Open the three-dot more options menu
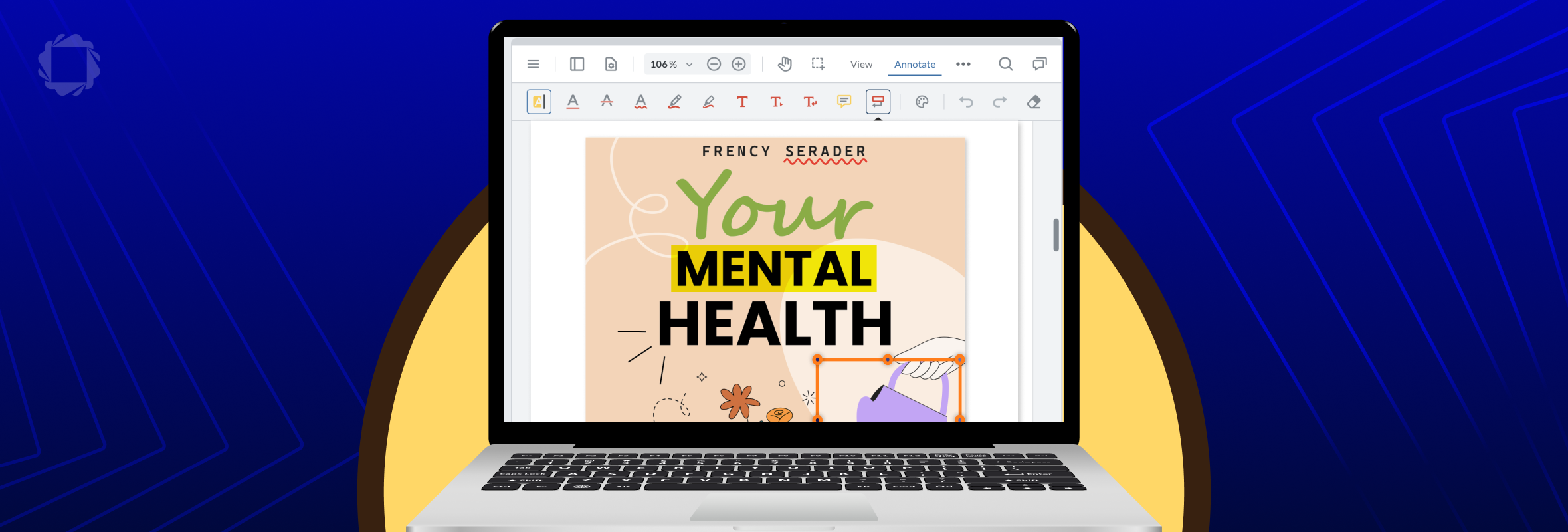 point(963,64)
